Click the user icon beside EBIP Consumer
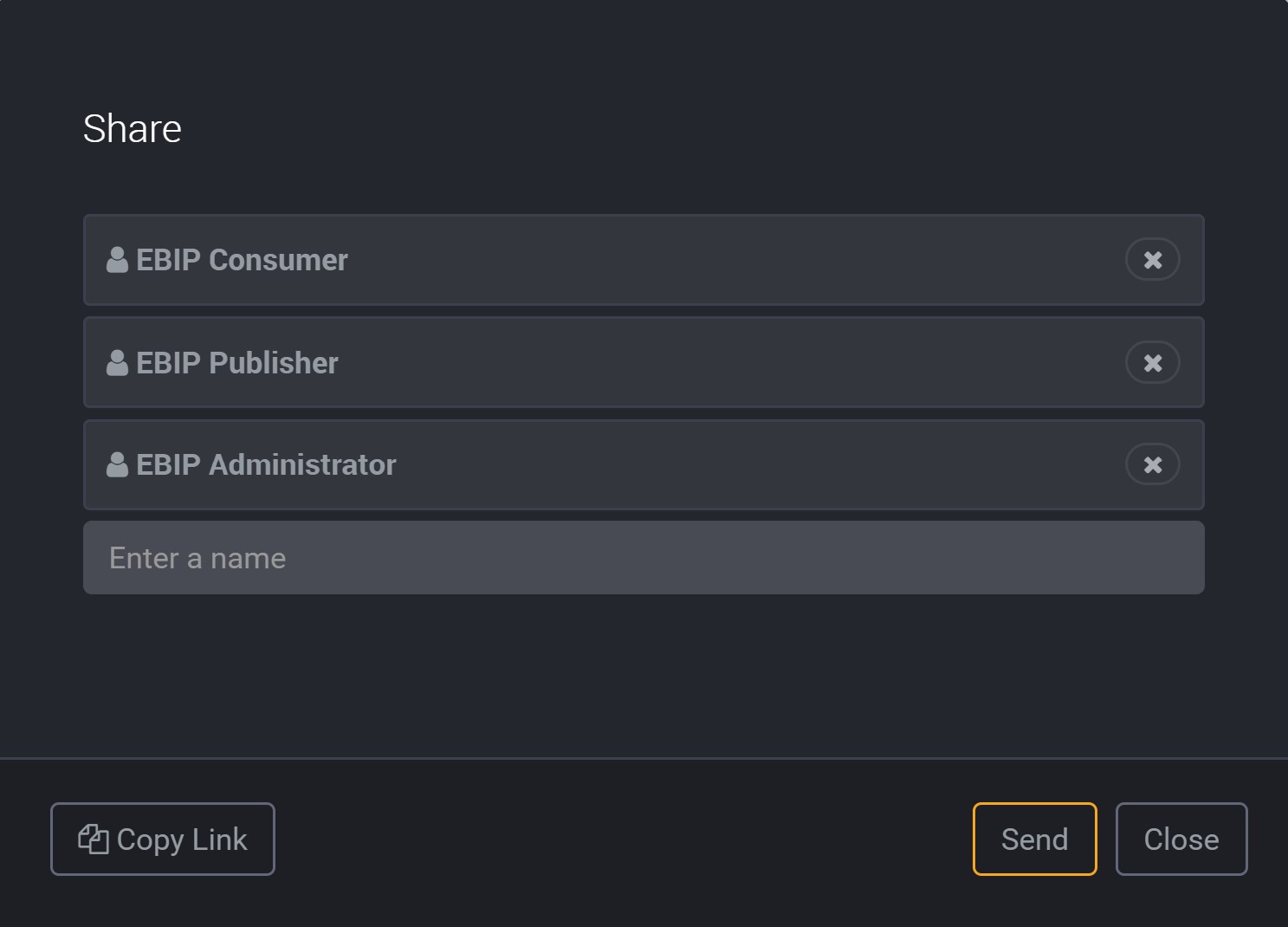This screenshot has height=927, width=1288. [117, 260]
